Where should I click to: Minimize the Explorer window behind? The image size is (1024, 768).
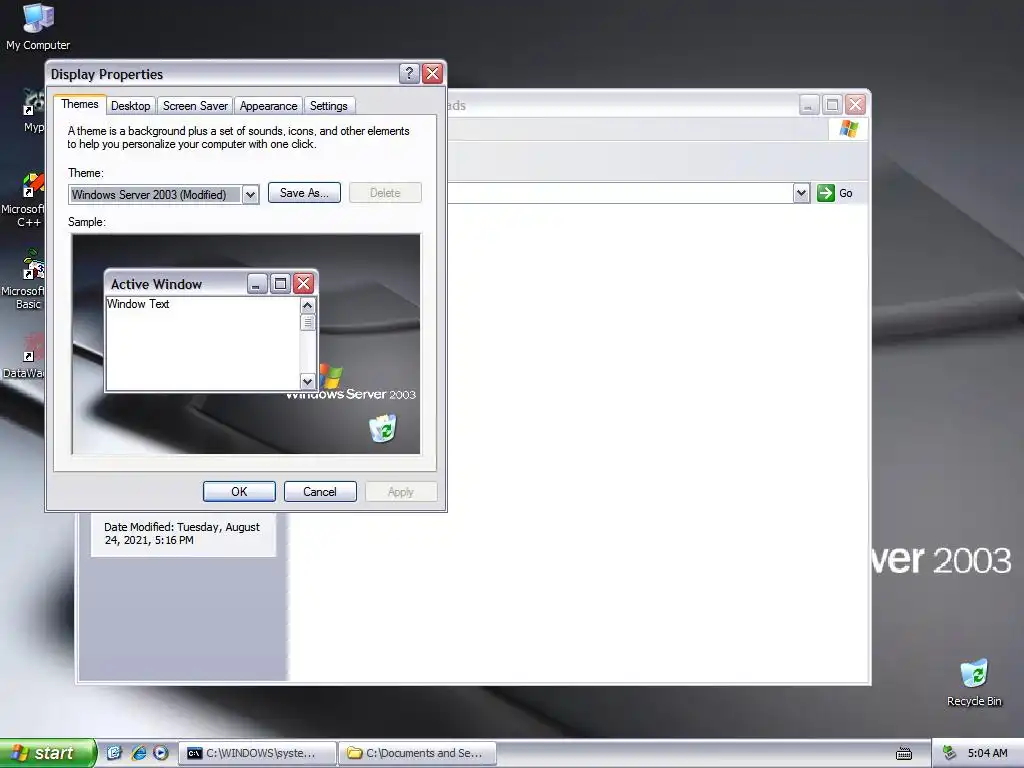tap(808, 104)
